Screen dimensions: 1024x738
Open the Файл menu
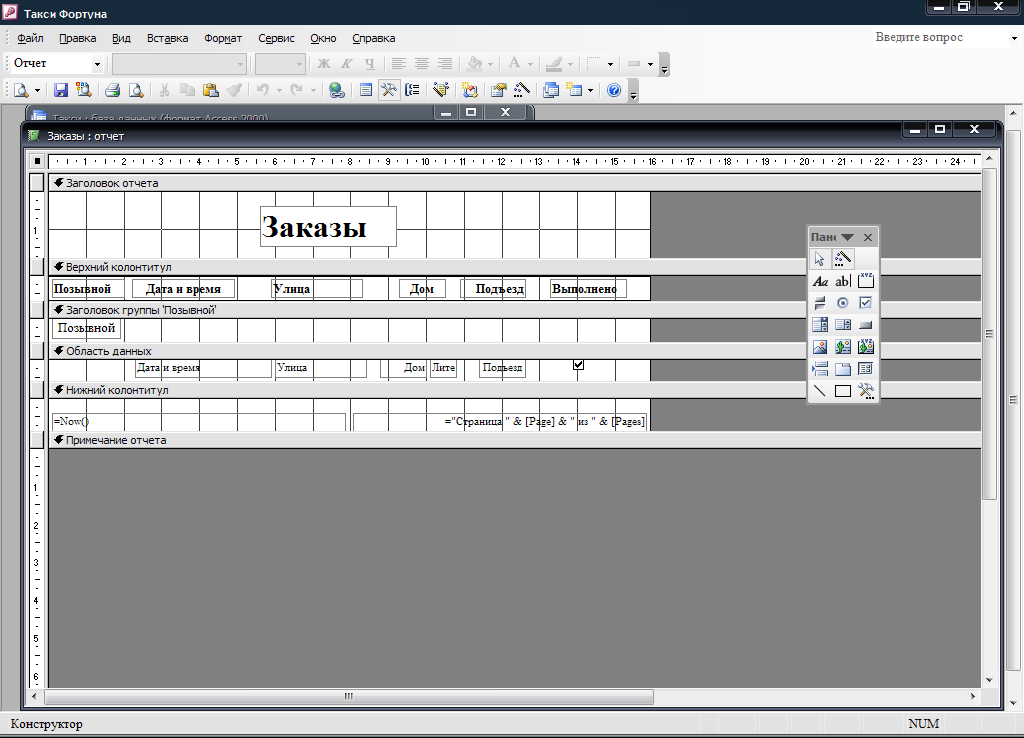point(30,38)
